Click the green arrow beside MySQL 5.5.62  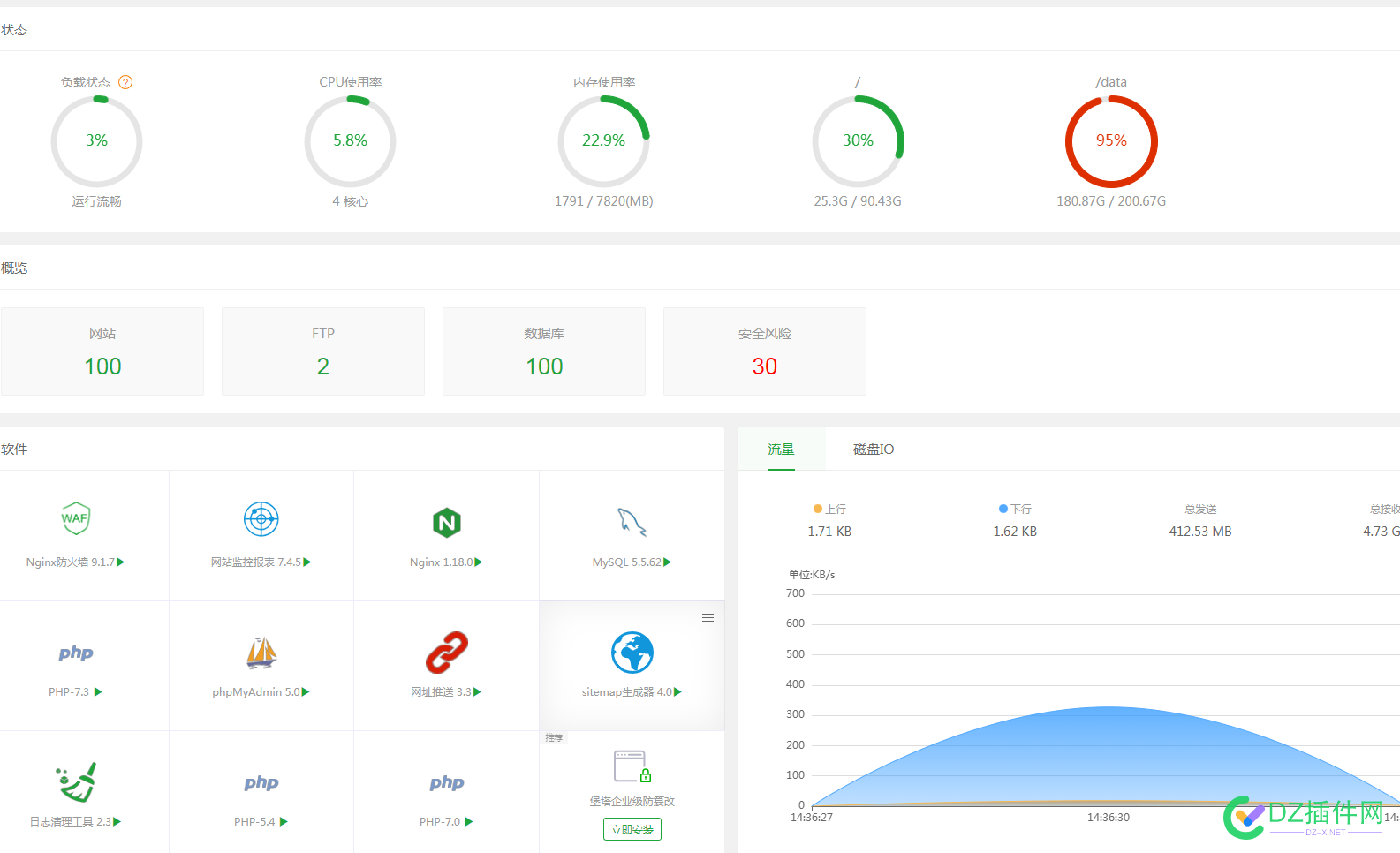(668, 562)
